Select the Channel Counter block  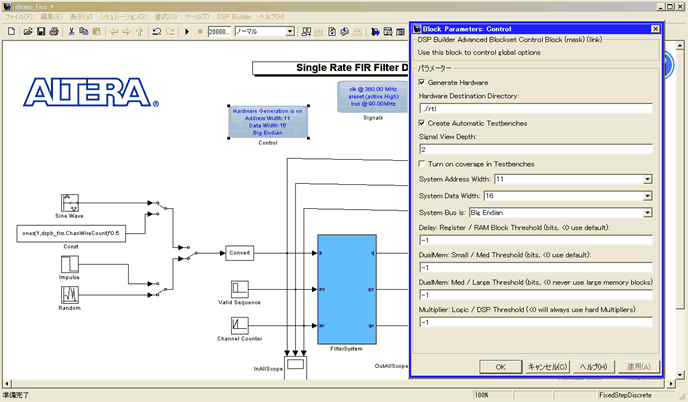pyautogui.click(x=238, y=325)
